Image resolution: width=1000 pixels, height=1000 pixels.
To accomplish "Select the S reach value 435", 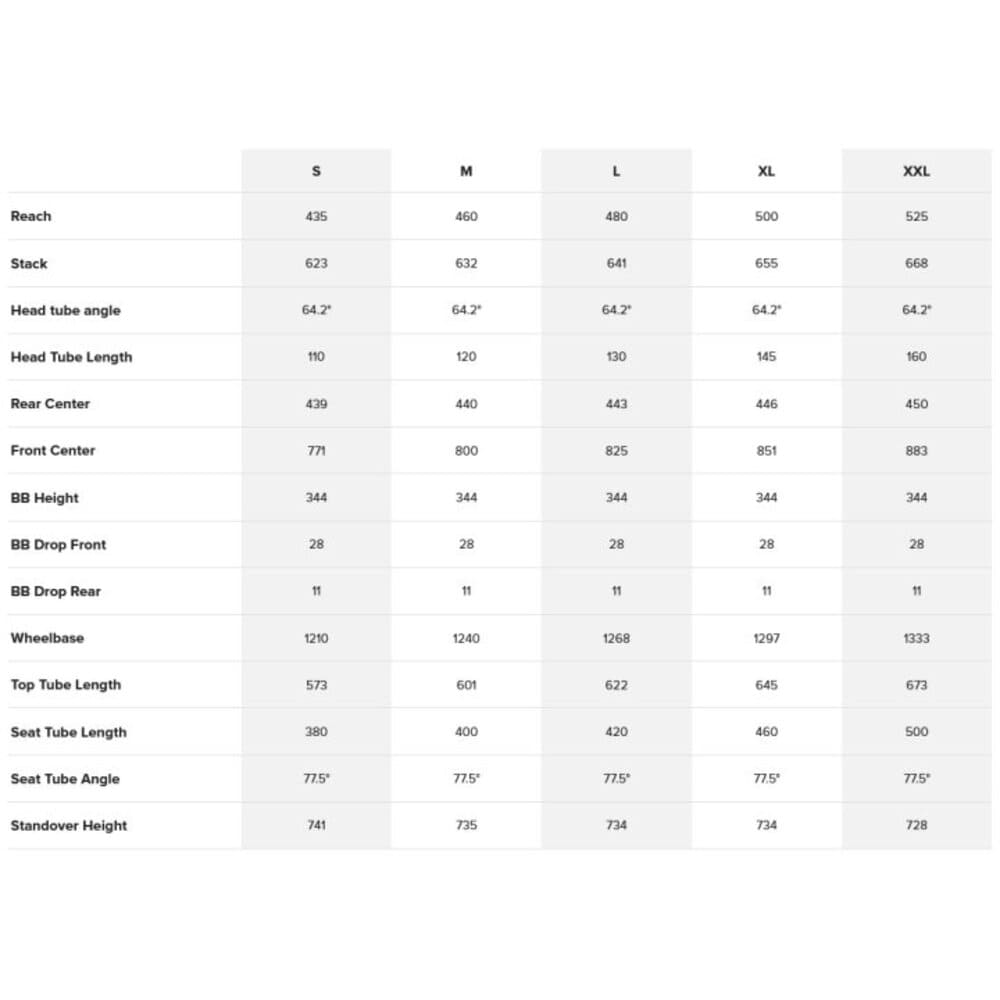I will (316, 216).
